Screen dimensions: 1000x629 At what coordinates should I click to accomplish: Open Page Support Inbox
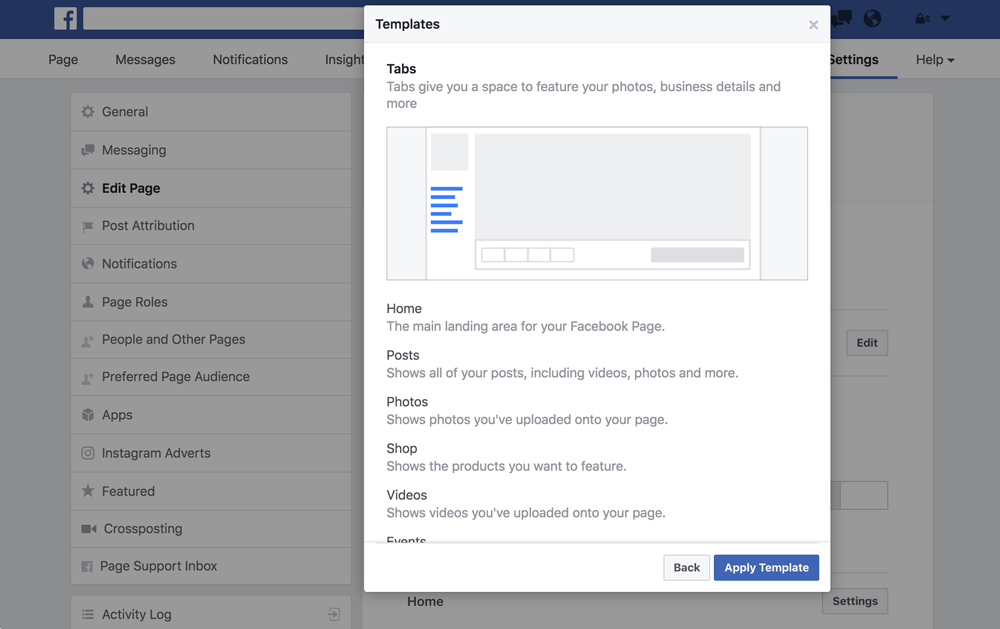point(211,566)
